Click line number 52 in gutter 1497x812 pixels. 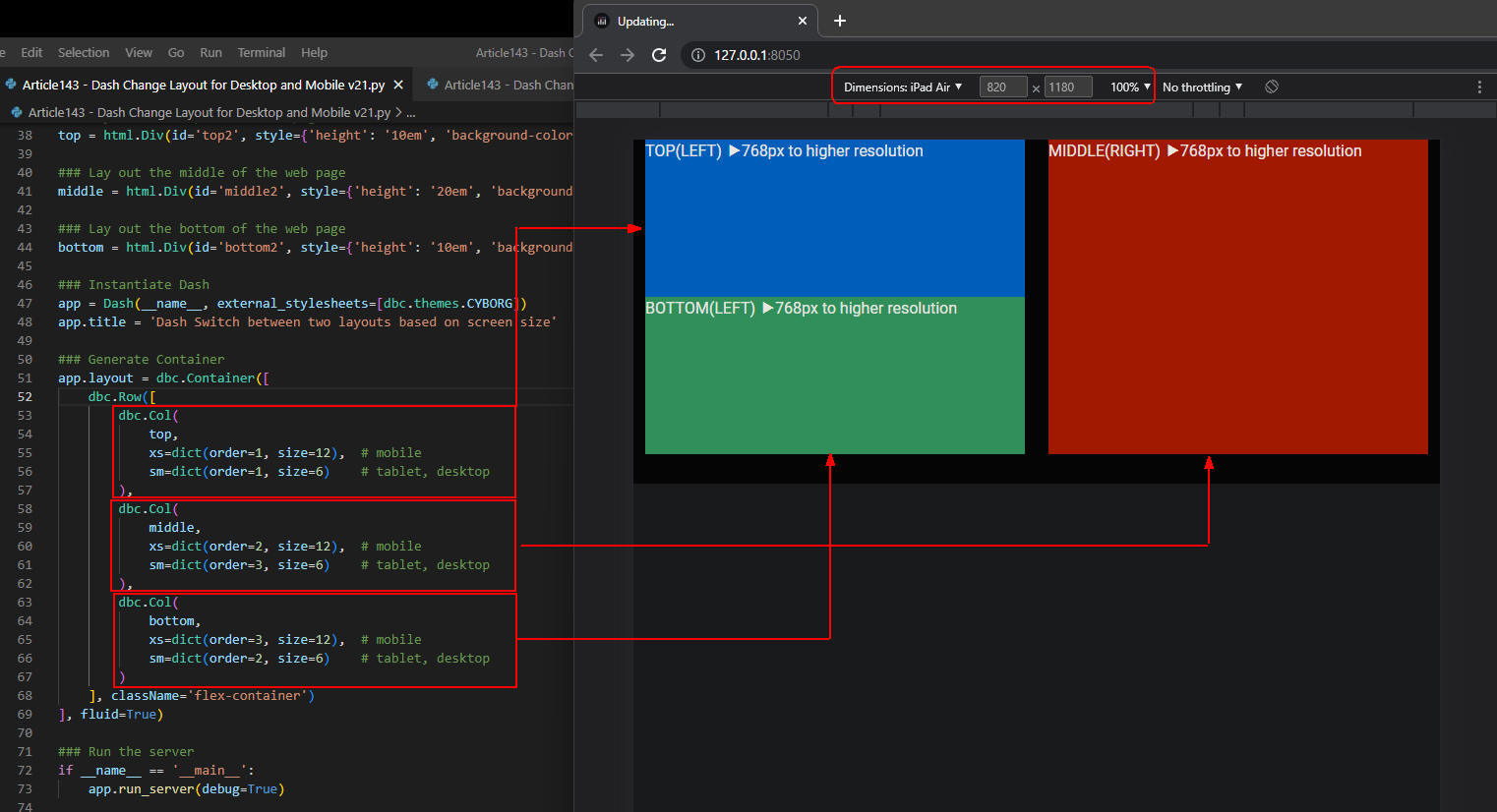pyautogui.click(x=25, y=396)
